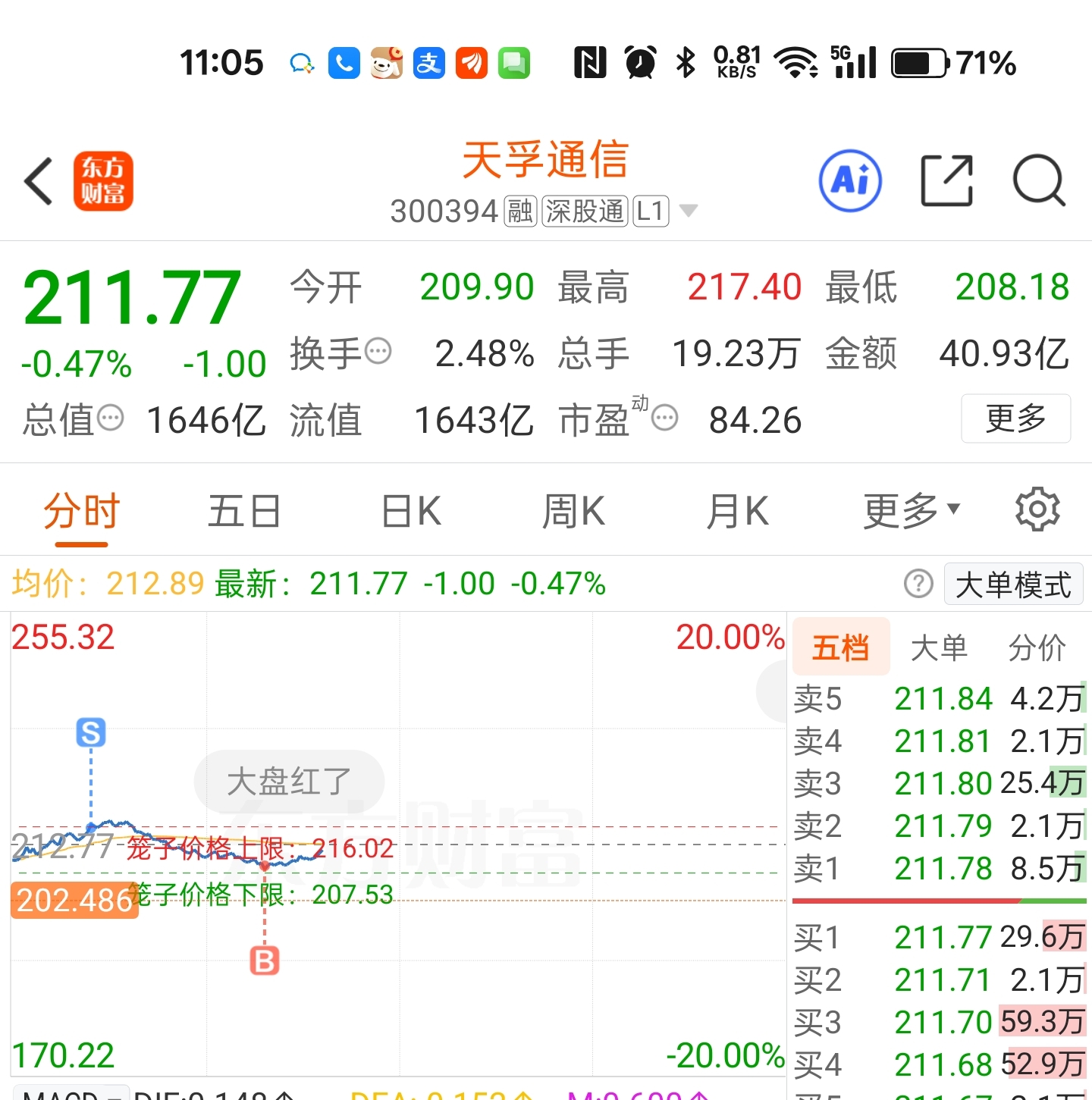This screenshot has height=1100, width=1092.
Task: Tap the NFC status icon
Action: [589, 63]
